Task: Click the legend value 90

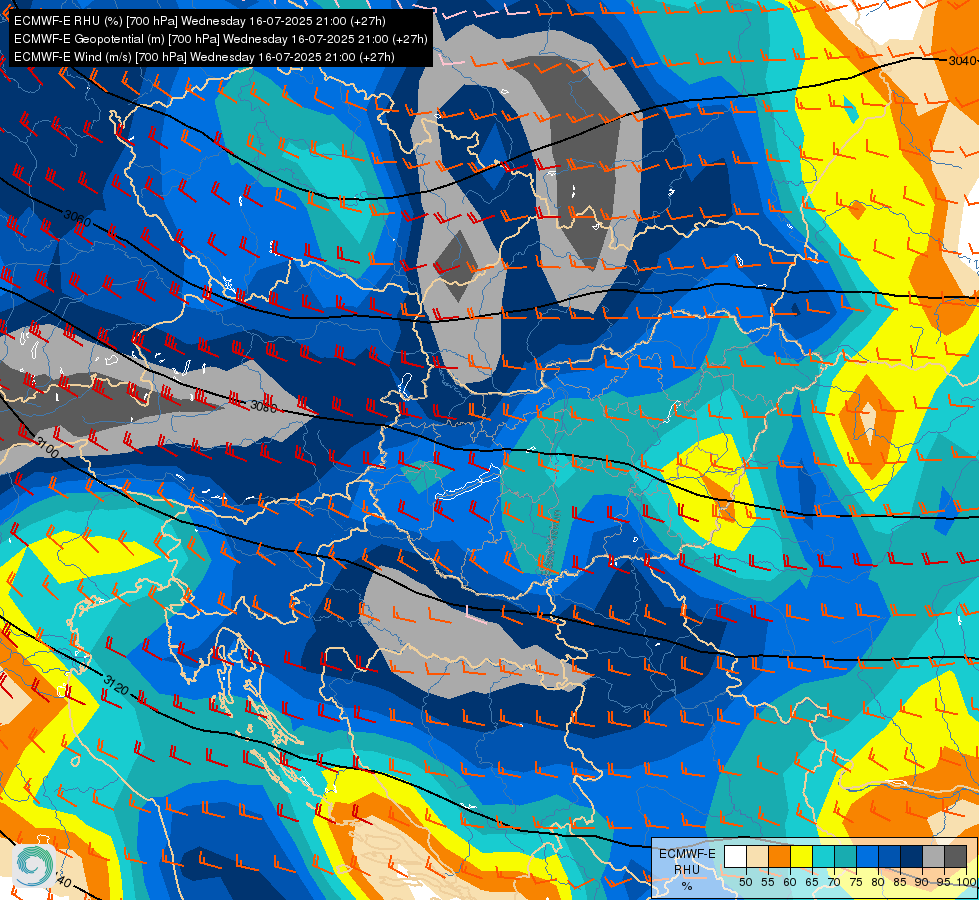Action: (922, 882)
